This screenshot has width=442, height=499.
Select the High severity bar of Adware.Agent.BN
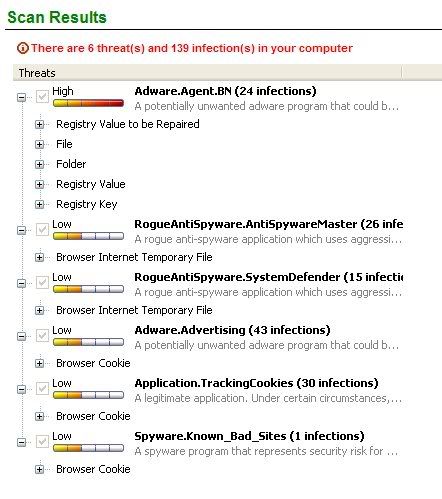88,103
